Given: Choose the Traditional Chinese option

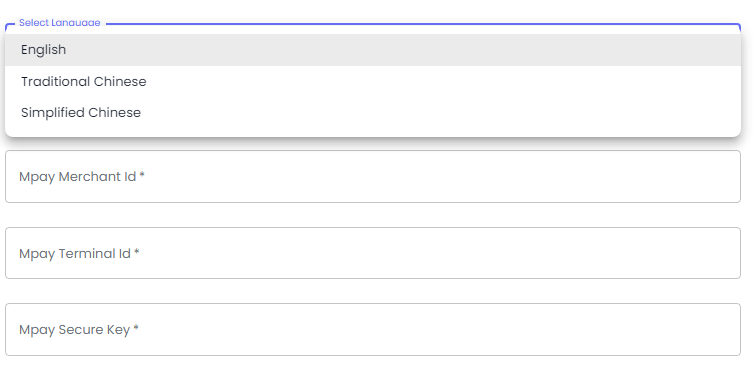Looking at the screenshot, I should pyautogui.click(x=373, y=81).
